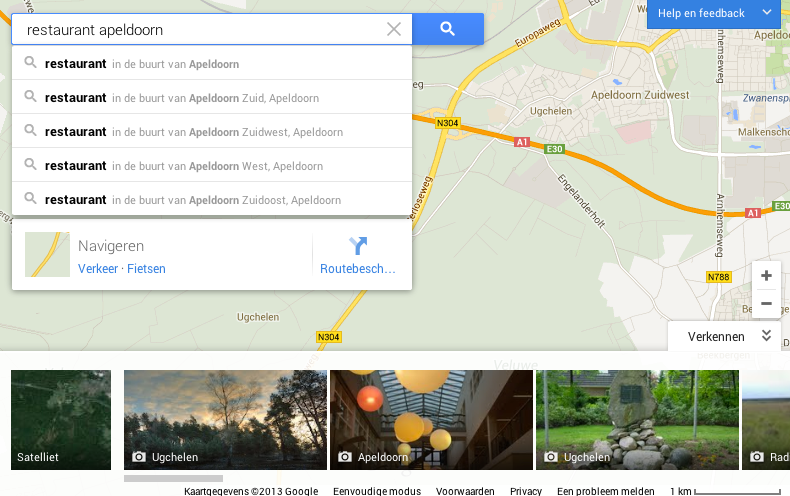The width and height of the screenshot is (790, 496).
Task: Select suggestion restaurant near Apeldoorn West
Action: point(212,166)
